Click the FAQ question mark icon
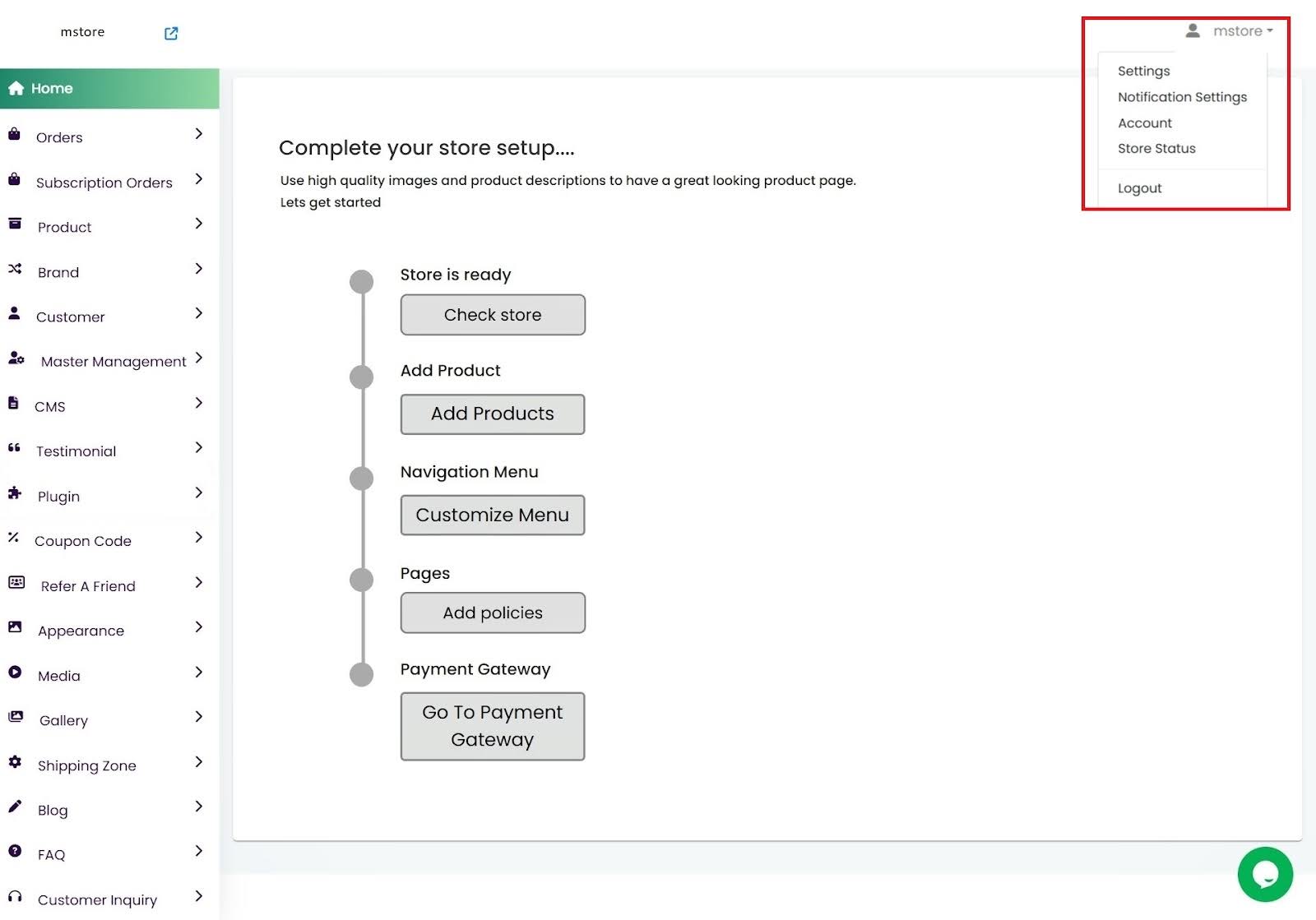This screenshot has width=1316, height=920. 15,852
